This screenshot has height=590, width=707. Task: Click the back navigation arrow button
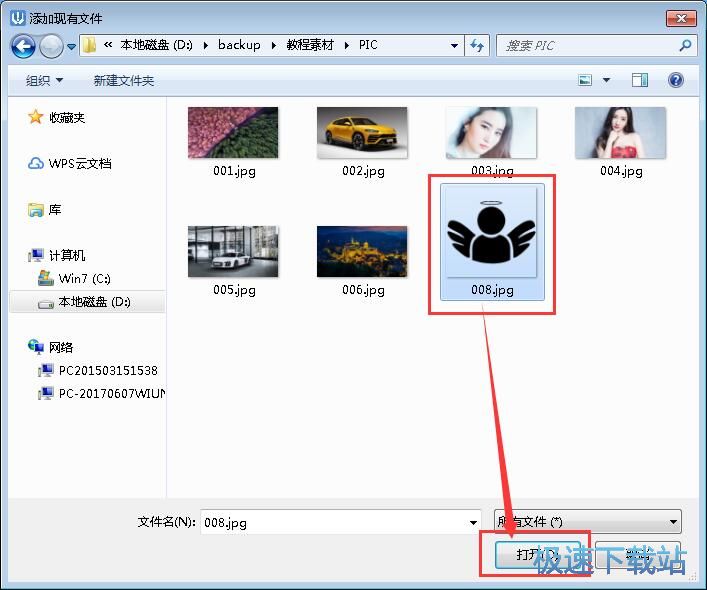pos(24,46)
